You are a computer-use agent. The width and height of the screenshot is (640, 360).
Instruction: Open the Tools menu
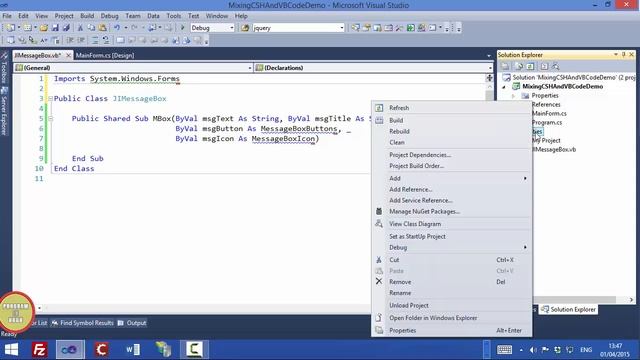point(173,16)
